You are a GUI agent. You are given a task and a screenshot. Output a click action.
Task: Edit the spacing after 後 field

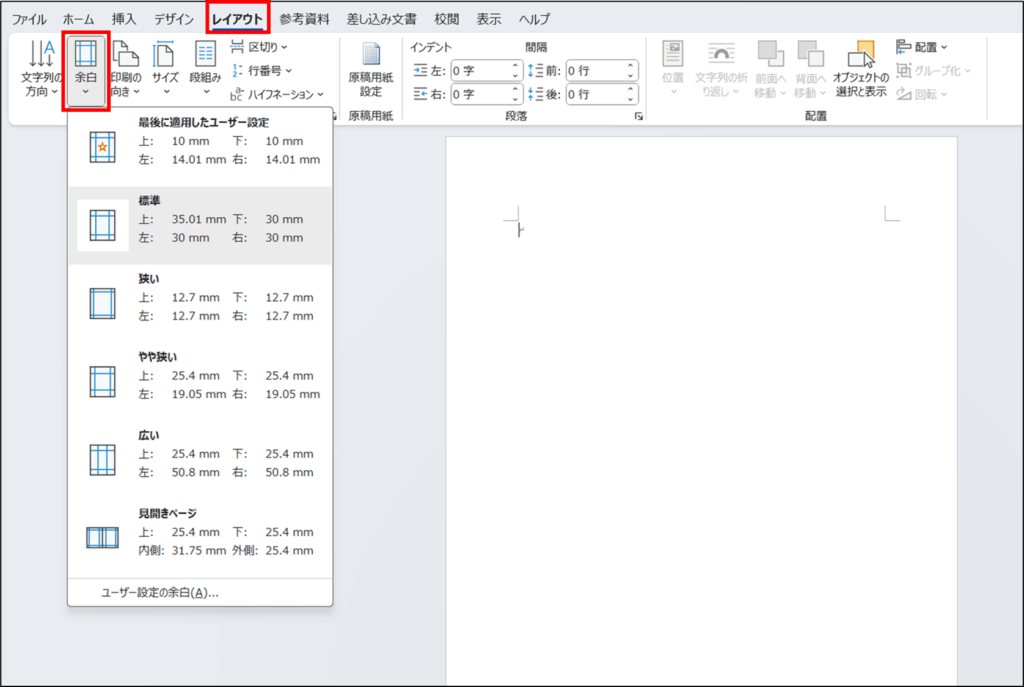coord(596,95)
